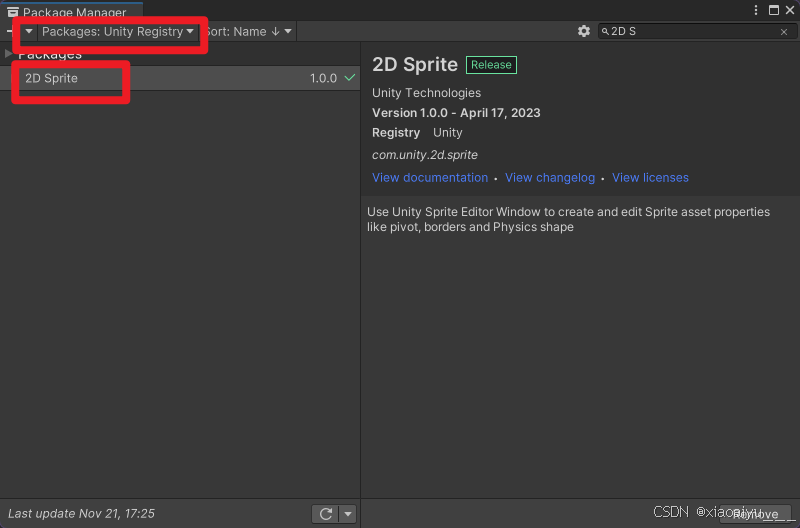The width and height of the screenshot is (800, 528).
Task: Clear the search field with the X icon
Action: (x=784, y=32)
